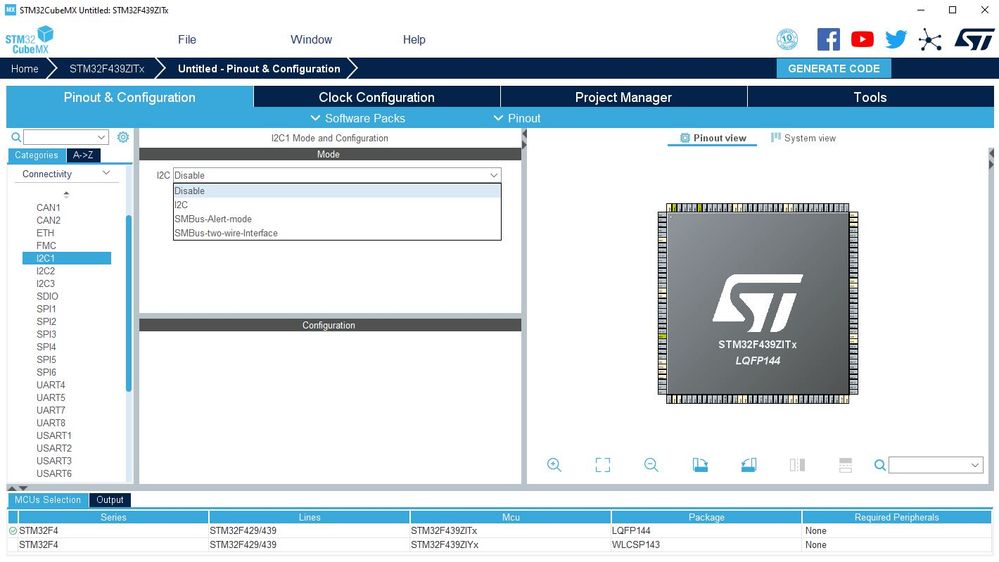999x562 pixels.
Task: Switch to Tools tab
Action: point(870,97)
